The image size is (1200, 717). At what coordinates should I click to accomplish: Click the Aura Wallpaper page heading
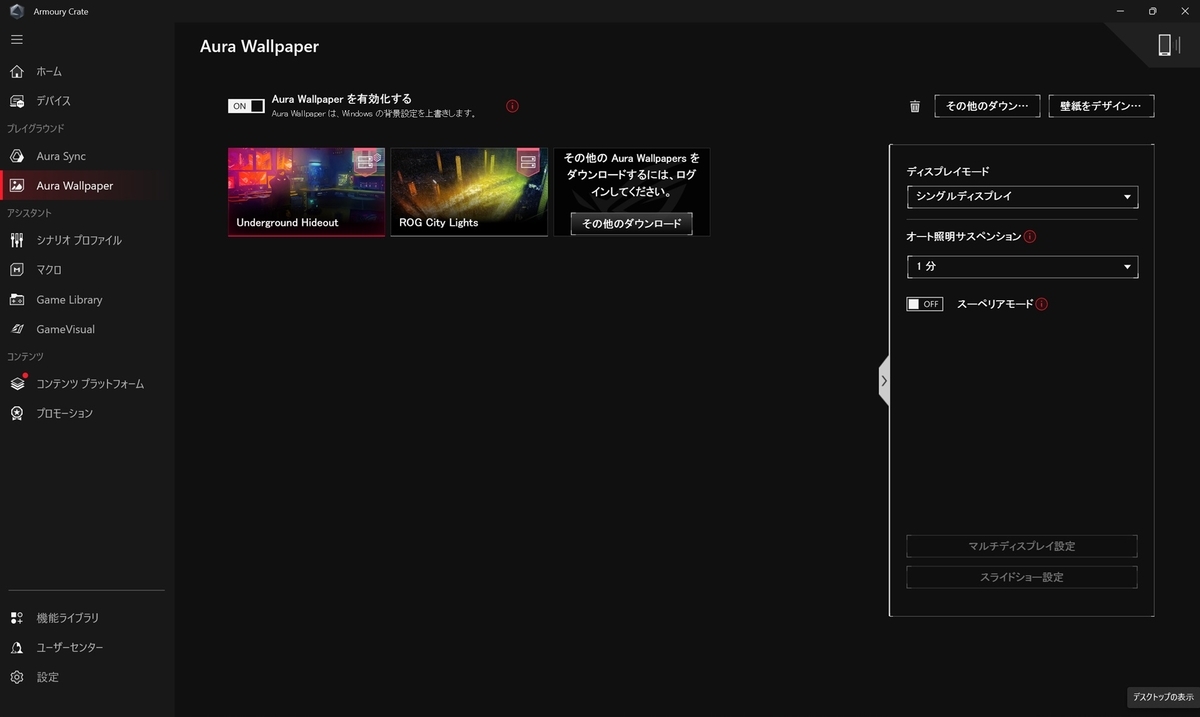point(259,46)
